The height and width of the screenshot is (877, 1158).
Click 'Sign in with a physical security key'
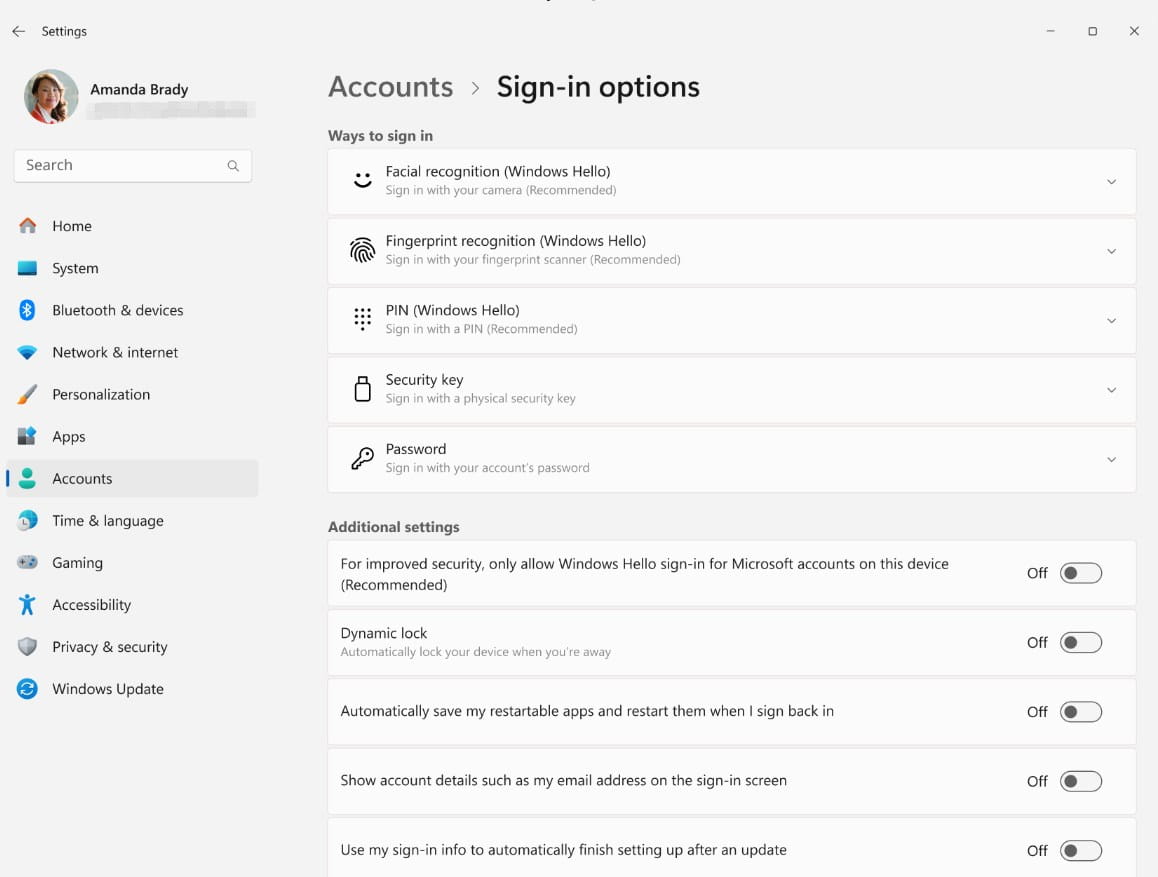point(480,399)
